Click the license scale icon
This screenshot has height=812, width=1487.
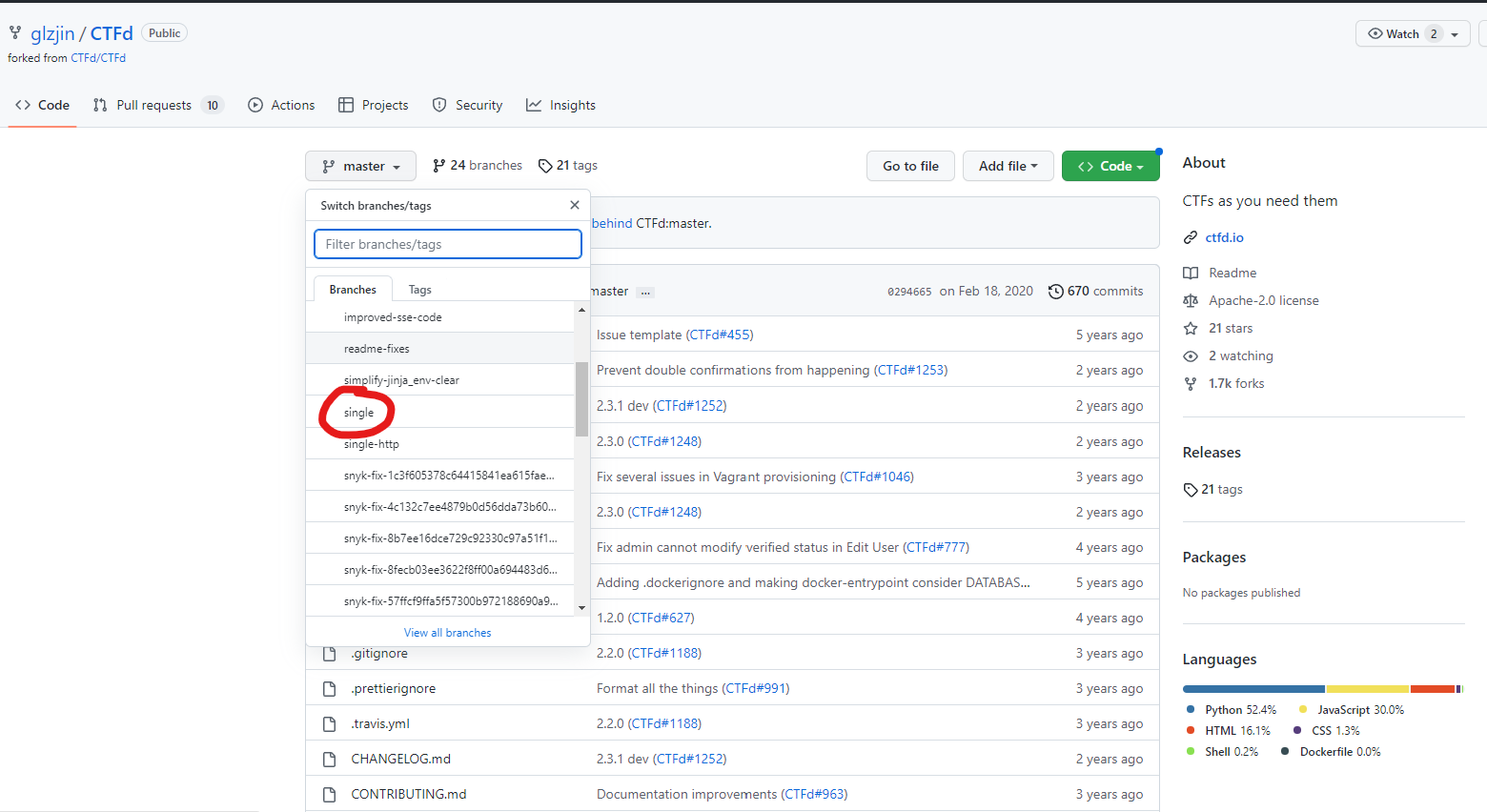point(1191,301)
